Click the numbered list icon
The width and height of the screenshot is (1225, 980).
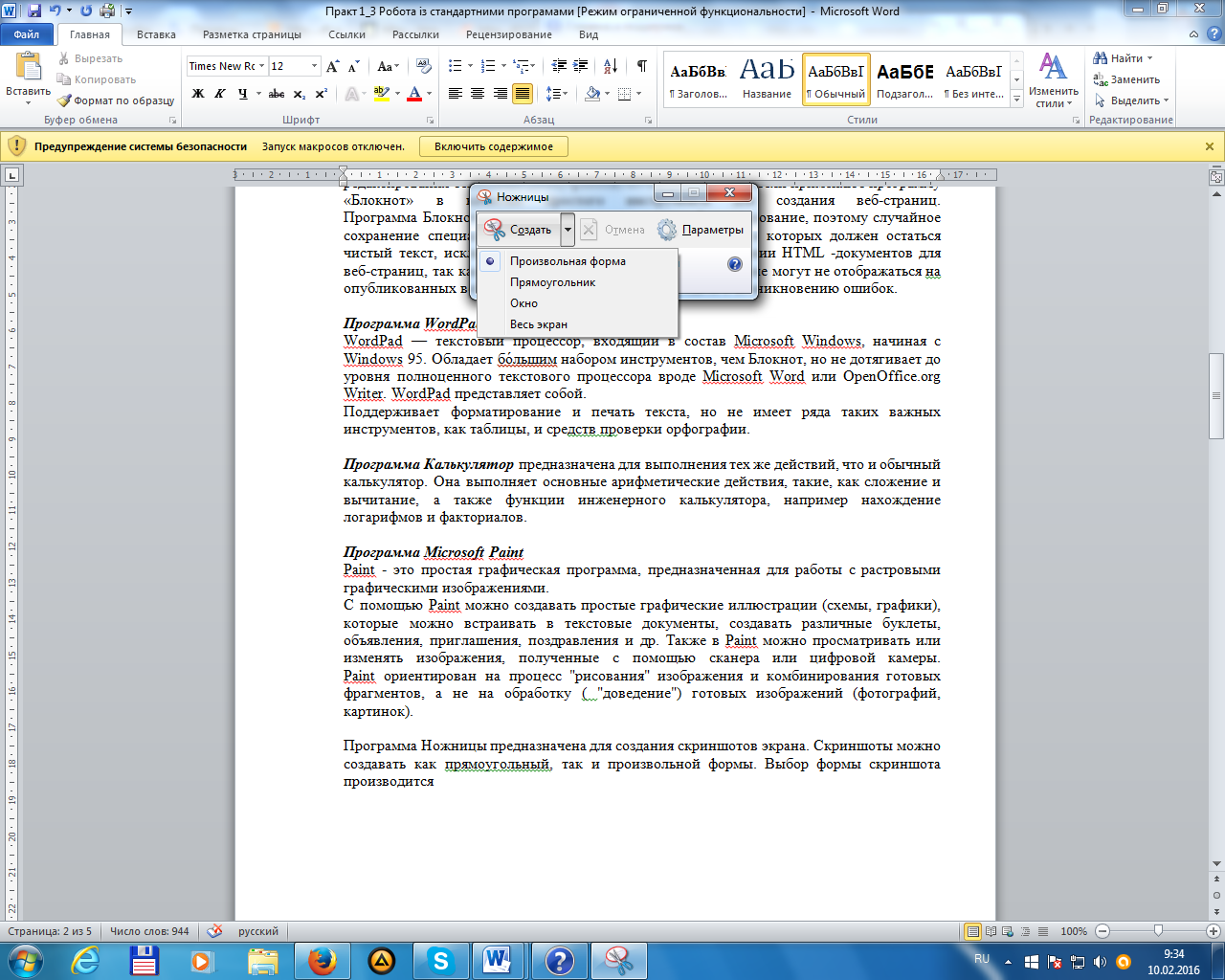point(488,66)
